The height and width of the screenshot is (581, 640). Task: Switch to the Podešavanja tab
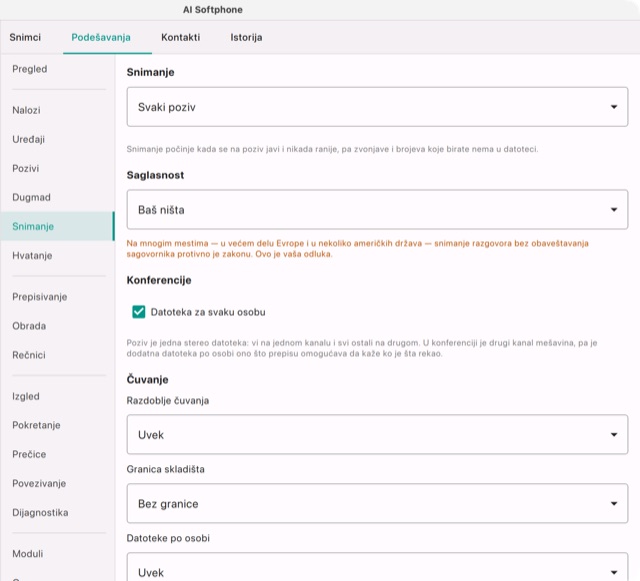coord(101,37)
